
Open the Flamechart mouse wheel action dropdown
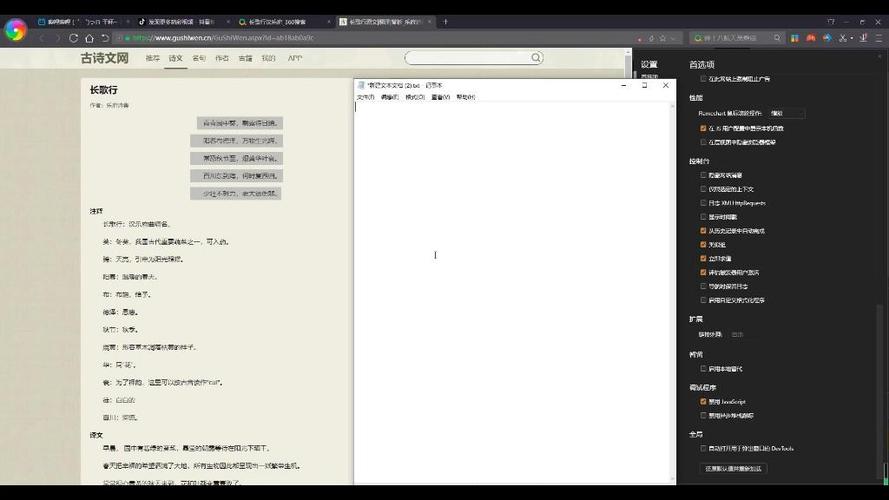[786, 113]
